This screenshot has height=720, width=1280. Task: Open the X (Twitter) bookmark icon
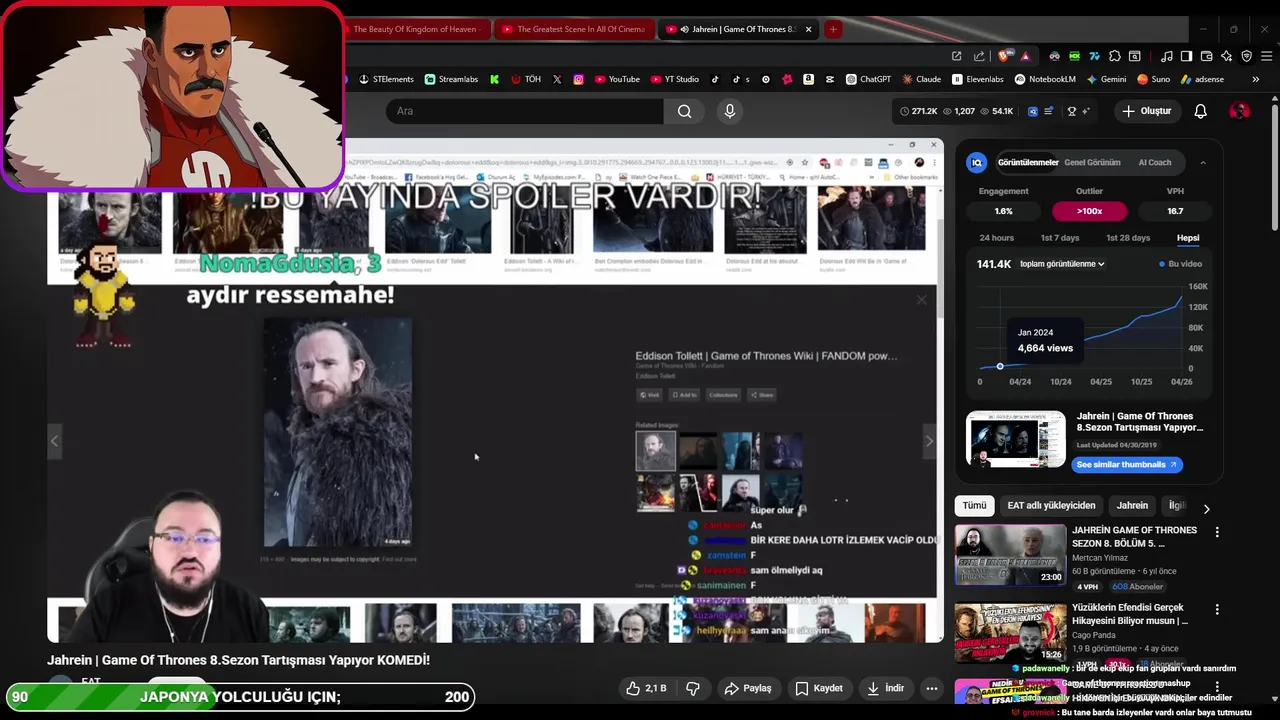click(x=557, y=79)
